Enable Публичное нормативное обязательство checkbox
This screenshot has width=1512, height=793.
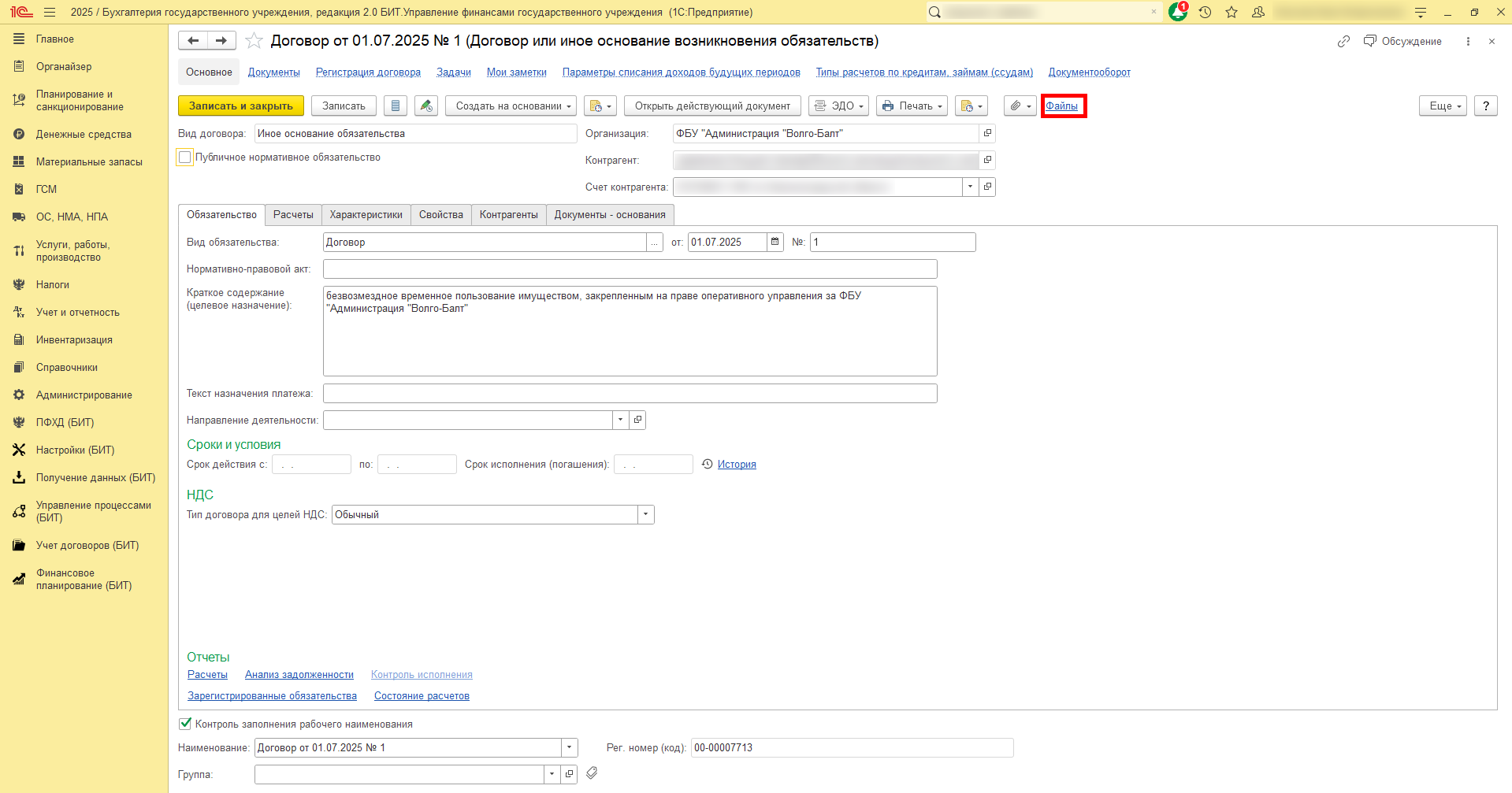tap(185, 157)
